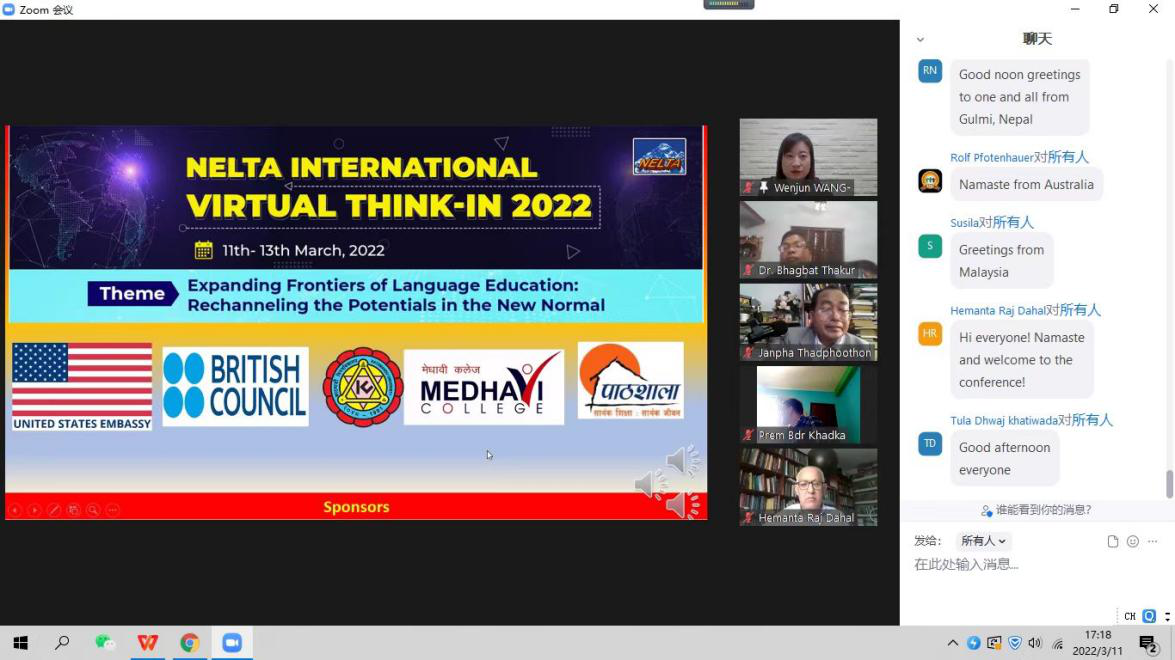Click the slide's ellipsis more icon
The width and height of the screenshot is (1175, 660).
click(112, 510)
